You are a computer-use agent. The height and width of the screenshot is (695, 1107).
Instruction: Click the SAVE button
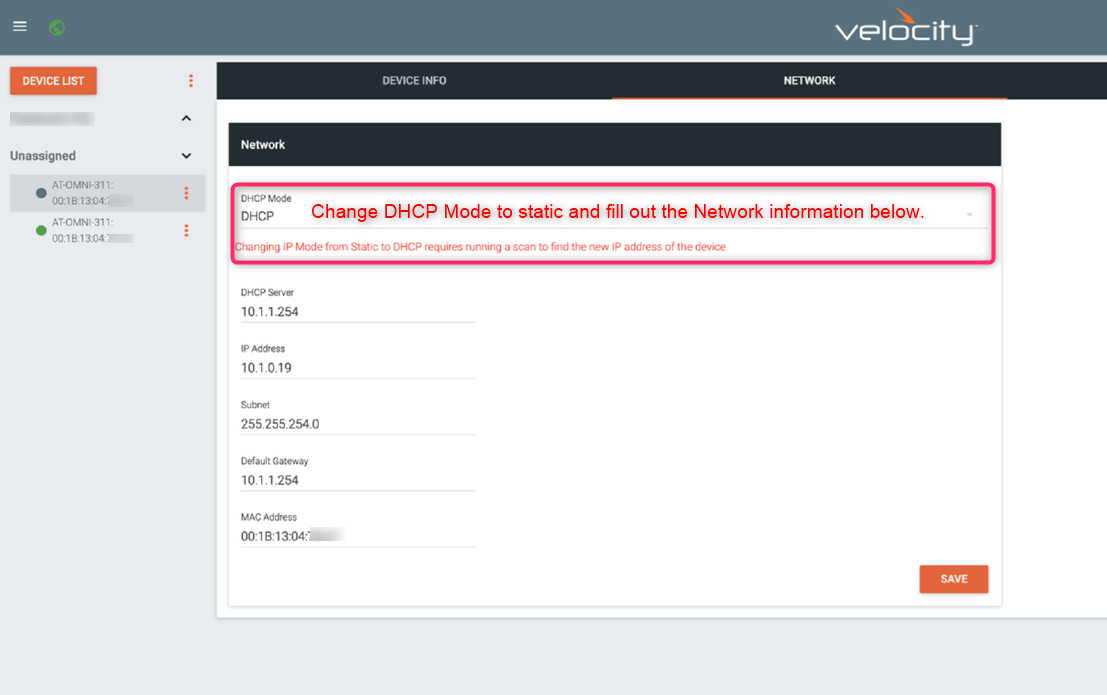(x=953, y=579)
